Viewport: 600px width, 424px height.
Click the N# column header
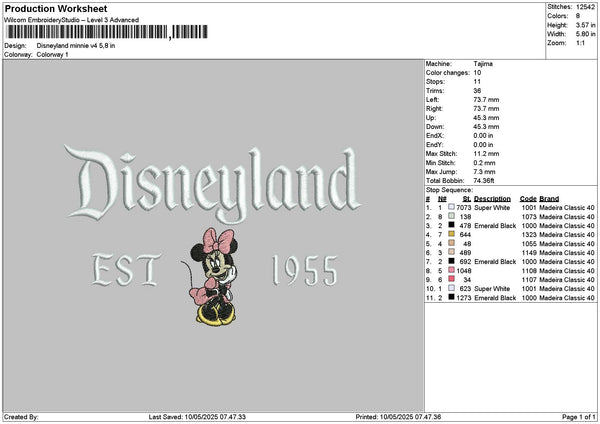(442, 199)
